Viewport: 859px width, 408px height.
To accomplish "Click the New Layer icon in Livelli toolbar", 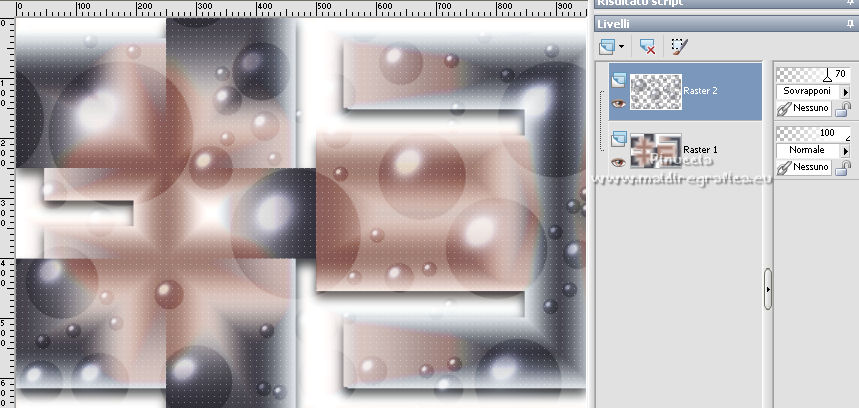I will [606, 47].
